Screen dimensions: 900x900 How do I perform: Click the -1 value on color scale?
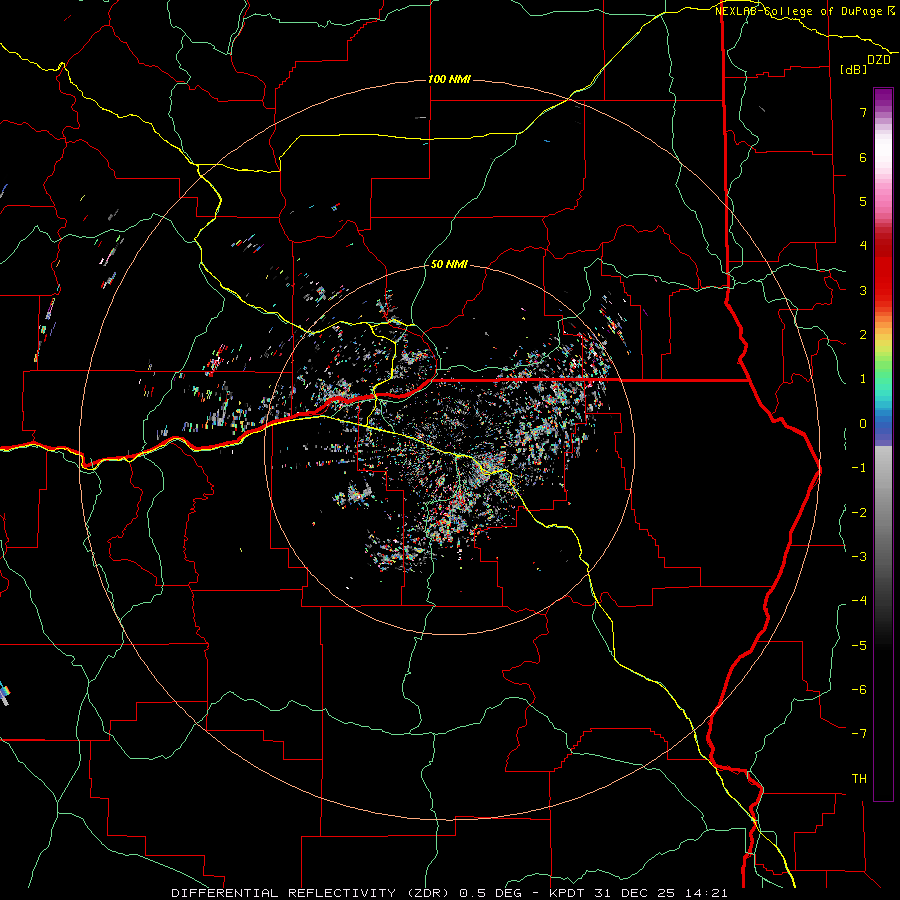tap(859, 468)
